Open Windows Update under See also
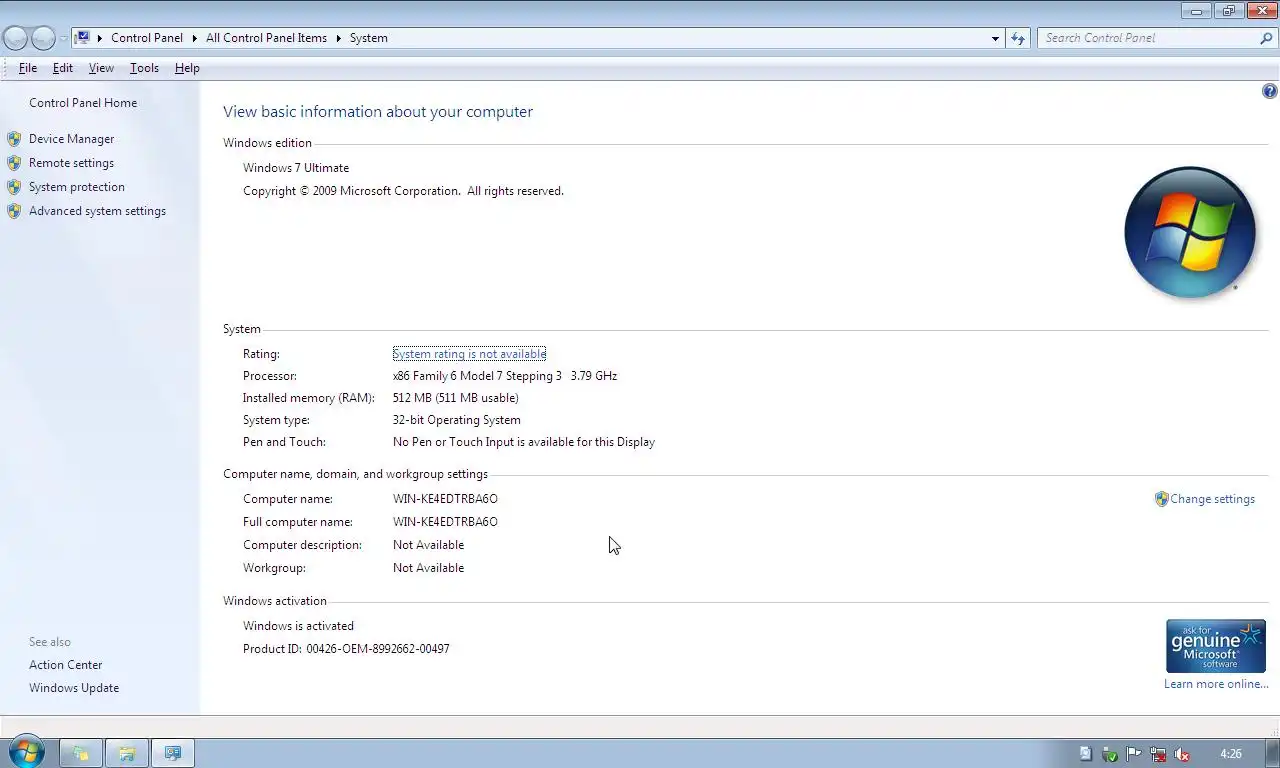The width and height of the screenshot is (1280, 768). coord(74,688)
